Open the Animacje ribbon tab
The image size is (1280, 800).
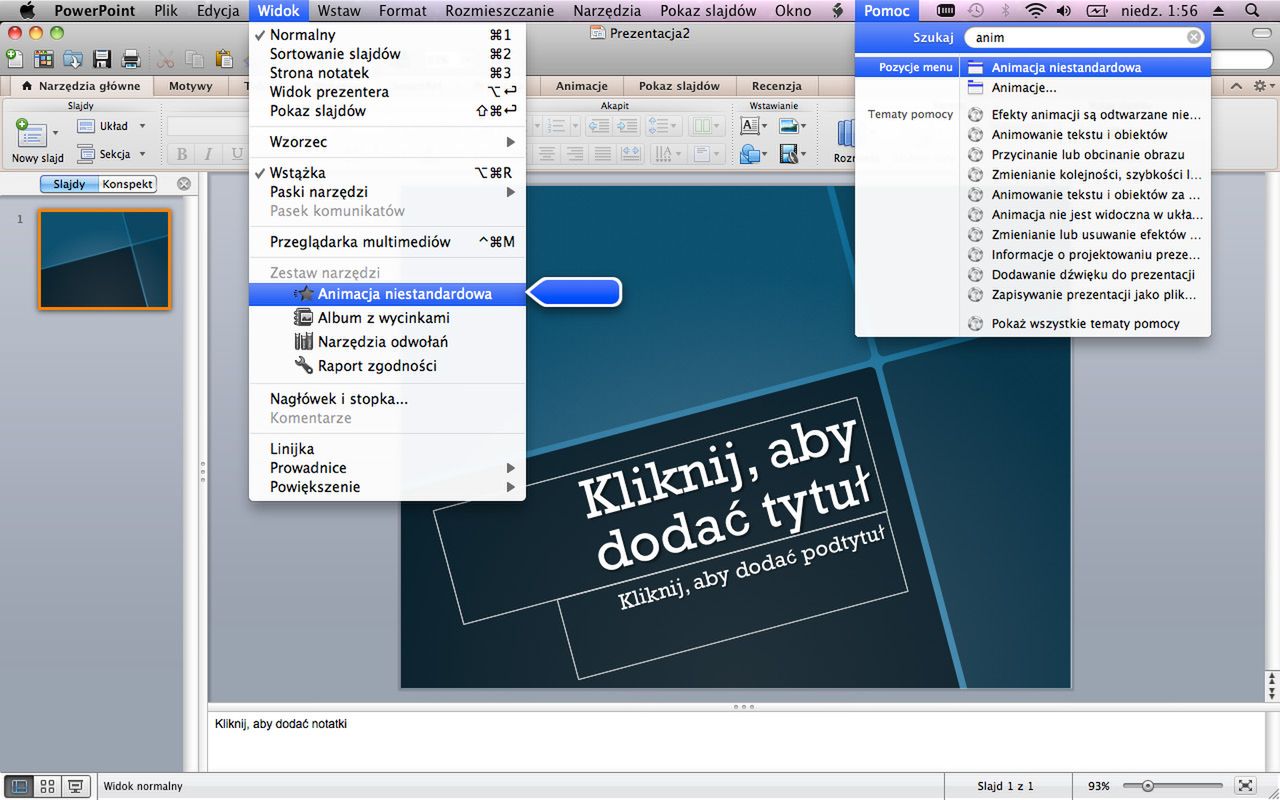[582, 86]
